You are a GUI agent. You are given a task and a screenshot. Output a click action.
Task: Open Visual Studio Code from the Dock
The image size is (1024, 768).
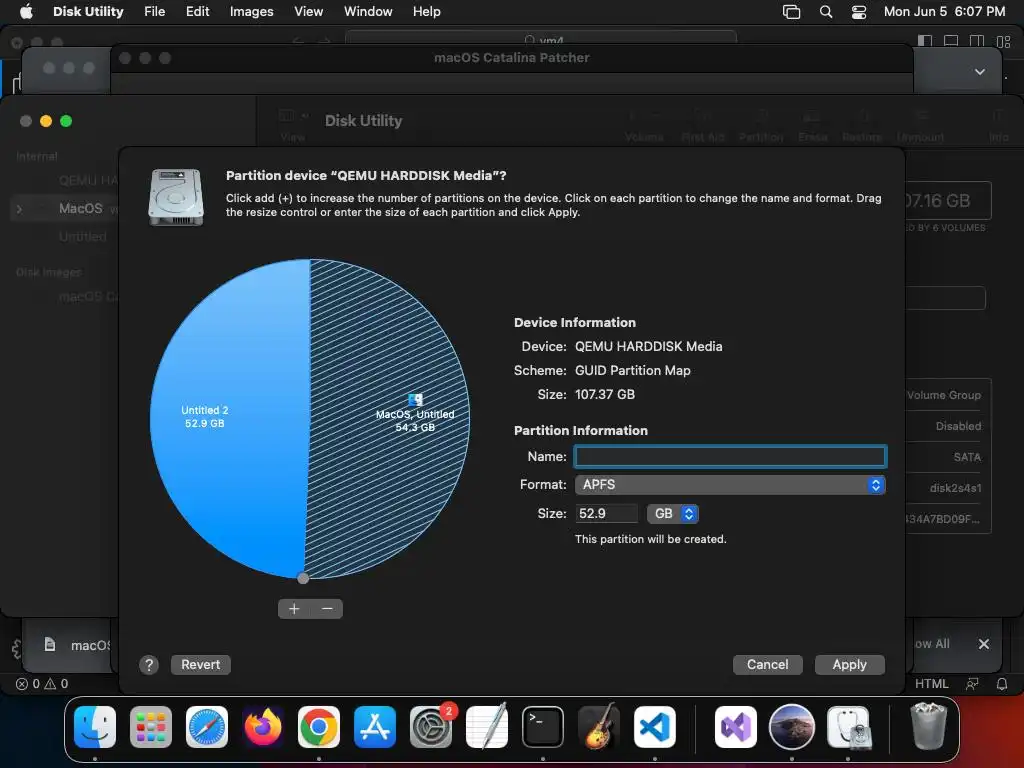[655, 727]
